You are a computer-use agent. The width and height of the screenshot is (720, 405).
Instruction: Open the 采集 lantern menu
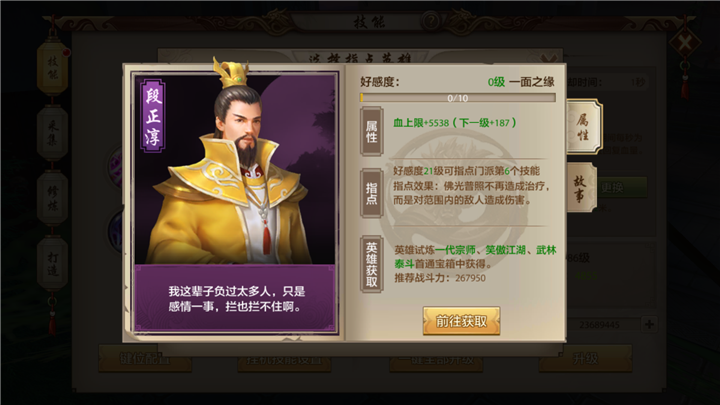pyautogui.click(x=53, y=133)
